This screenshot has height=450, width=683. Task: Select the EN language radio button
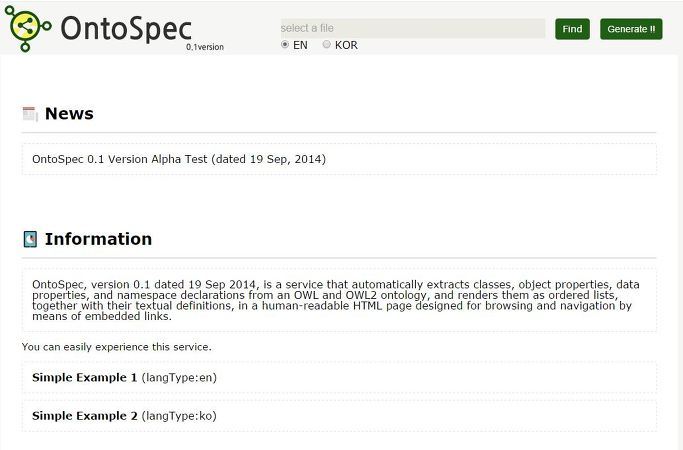tap(285, 45)
